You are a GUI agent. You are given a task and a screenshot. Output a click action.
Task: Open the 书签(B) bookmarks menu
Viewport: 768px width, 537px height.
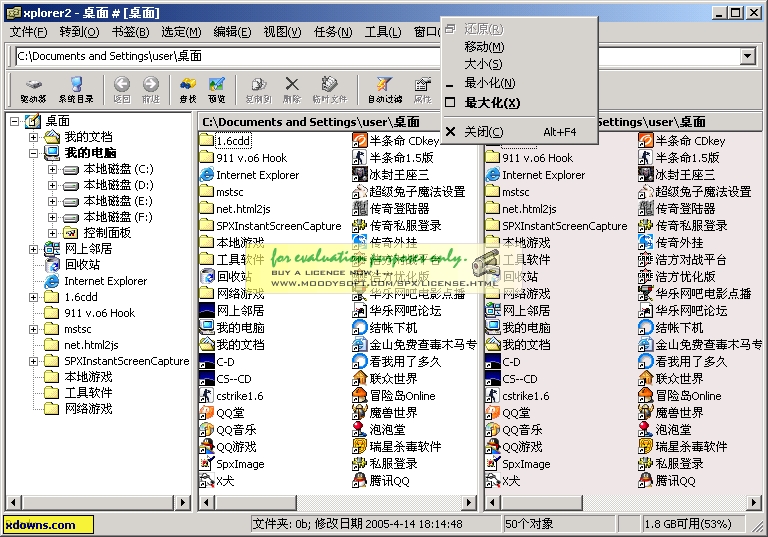[130, 32]
